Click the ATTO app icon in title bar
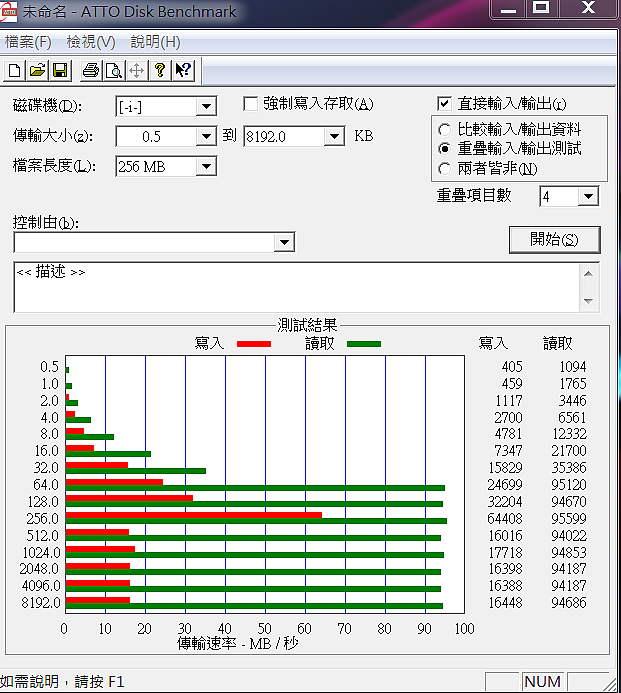Viewport: 621px width, 693px height. (x=8, y=11)
